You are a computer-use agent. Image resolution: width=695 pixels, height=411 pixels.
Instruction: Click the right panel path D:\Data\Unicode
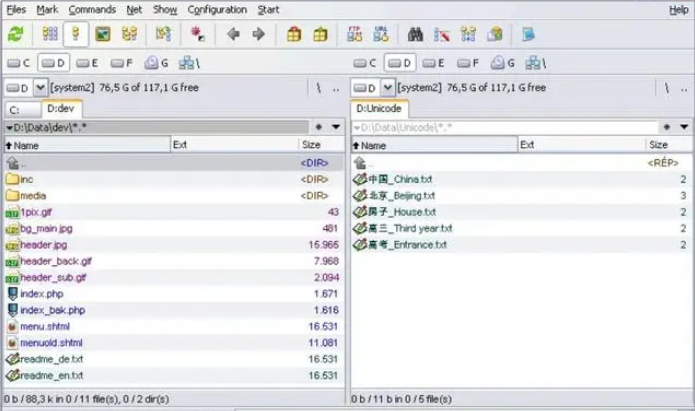point(504,128)
